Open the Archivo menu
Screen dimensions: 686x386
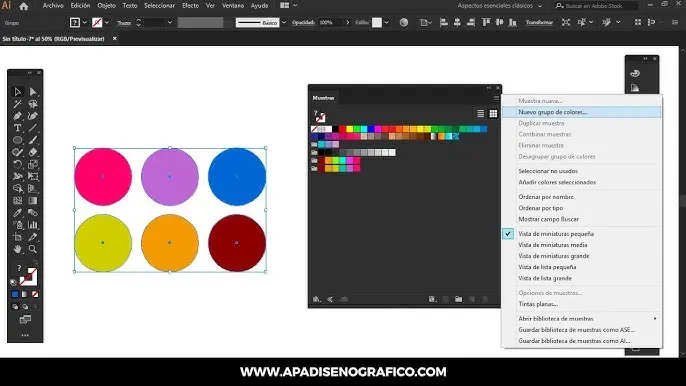[53, 6]
